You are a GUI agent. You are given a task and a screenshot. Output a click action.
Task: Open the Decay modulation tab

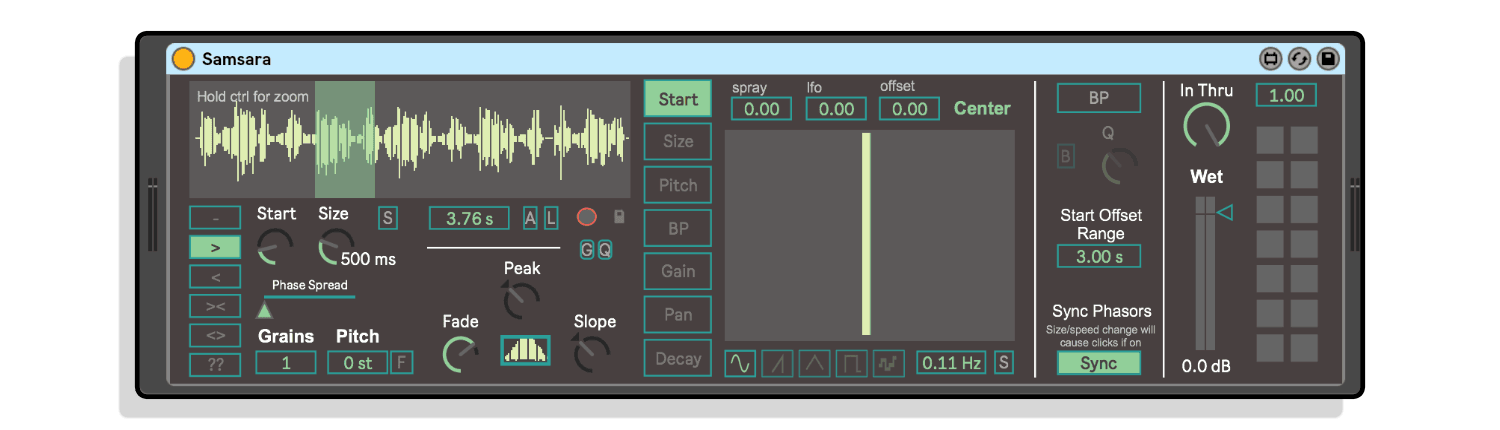(677, 358)
